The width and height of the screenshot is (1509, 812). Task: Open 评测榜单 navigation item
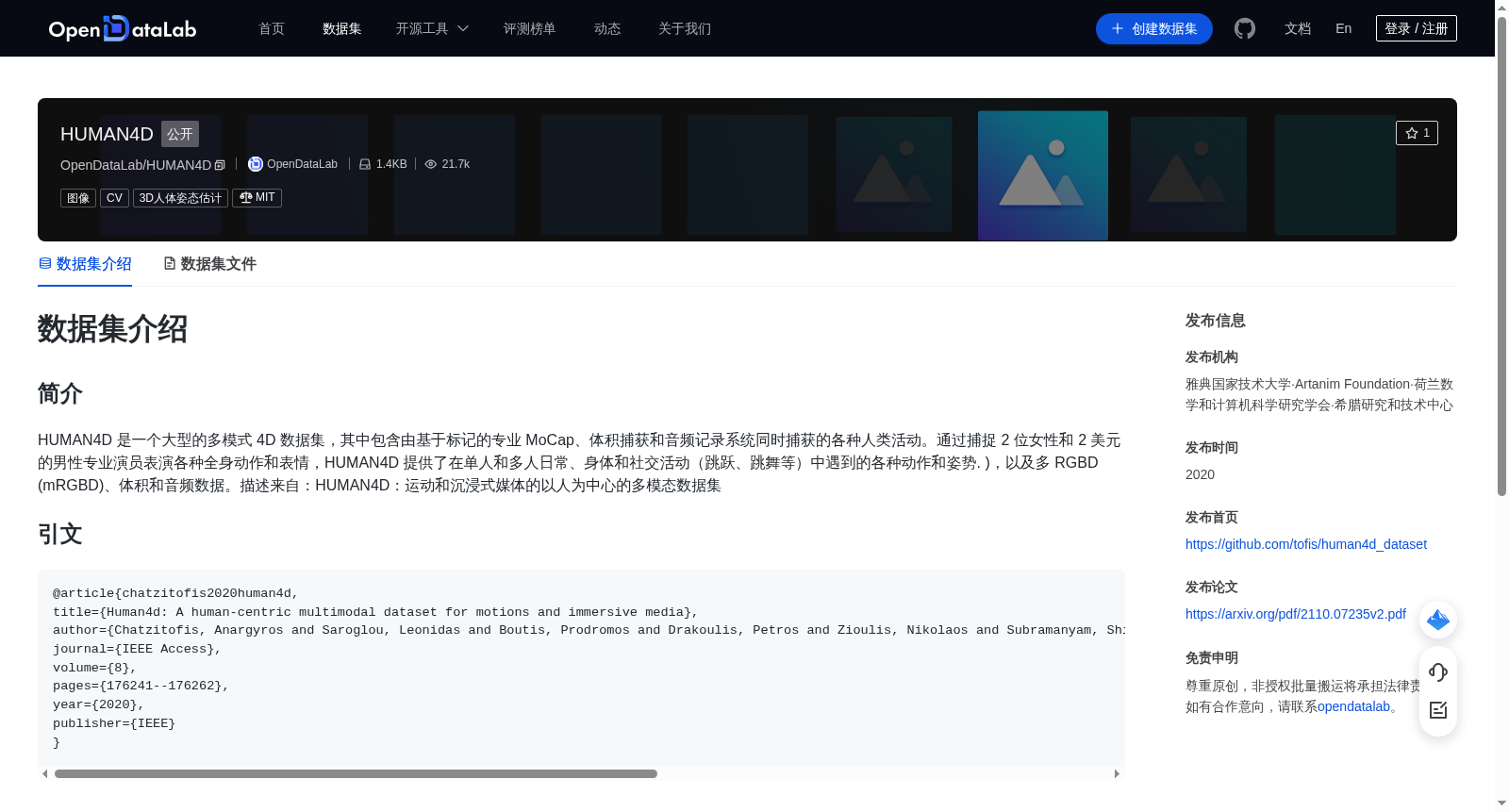pyautogui.click(x=529, y=28)
